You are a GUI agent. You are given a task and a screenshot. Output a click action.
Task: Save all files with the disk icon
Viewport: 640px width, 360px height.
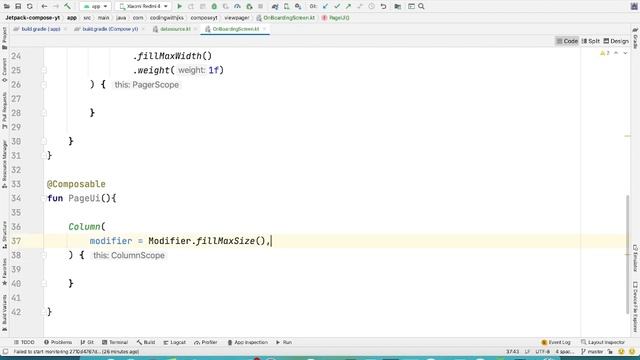coord(18,7)
